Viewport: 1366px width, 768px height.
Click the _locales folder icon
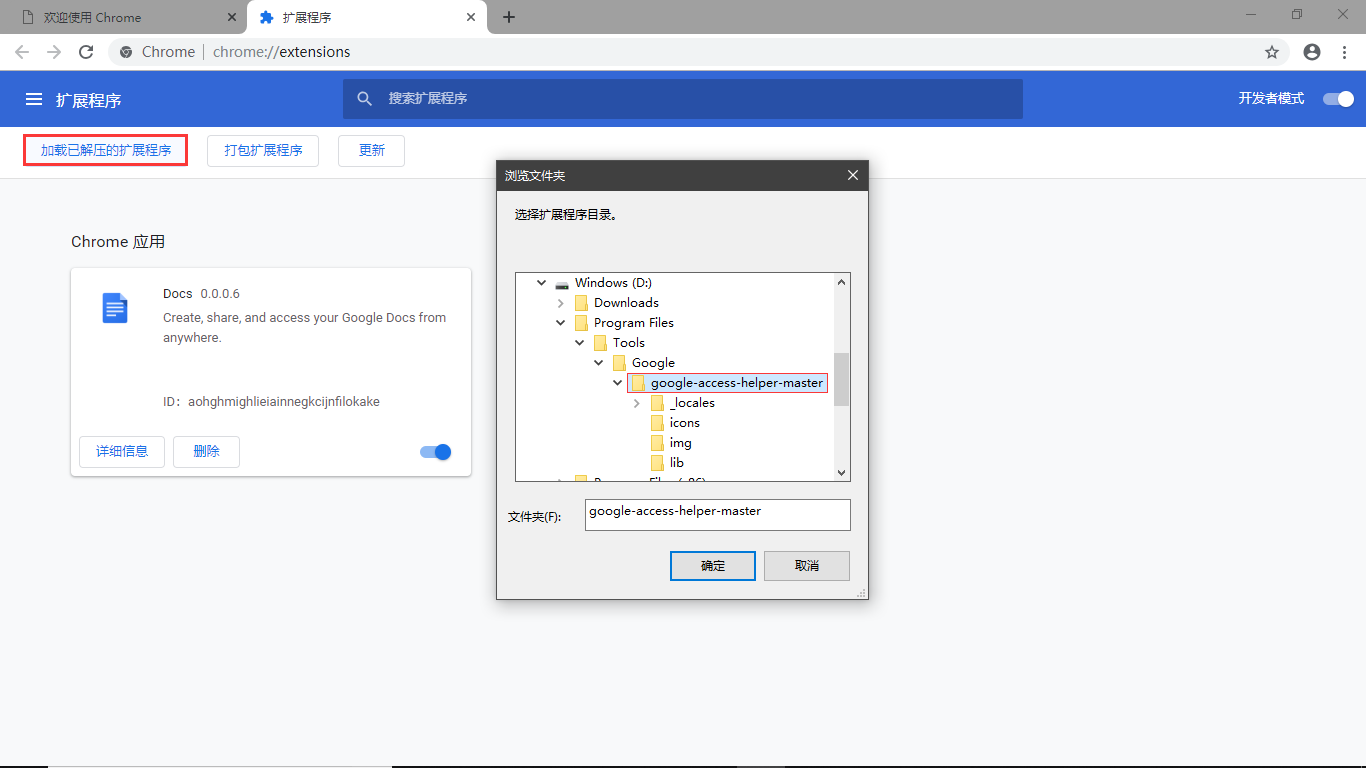pos(657,403)
